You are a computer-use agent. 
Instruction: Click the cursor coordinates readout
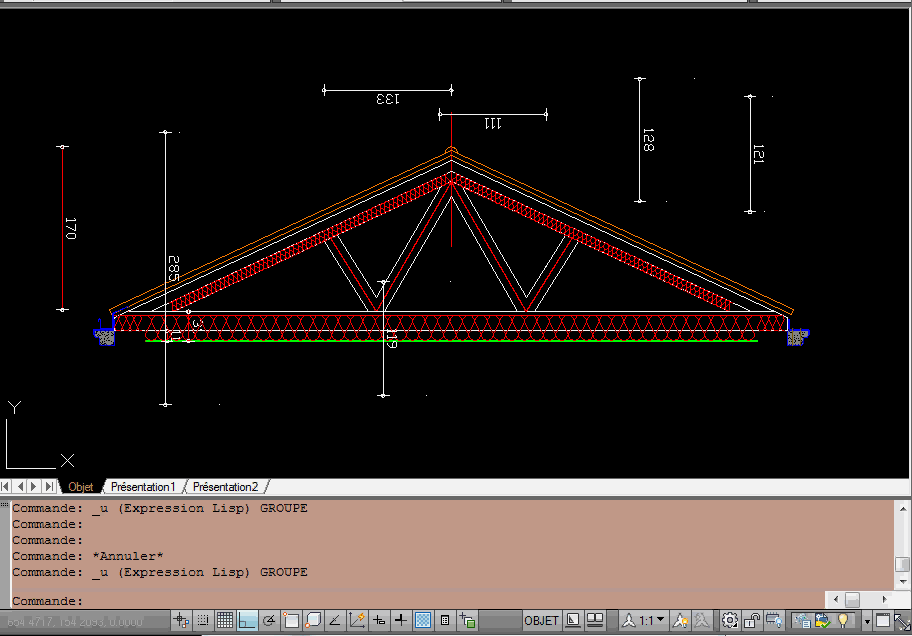point(74,622)
